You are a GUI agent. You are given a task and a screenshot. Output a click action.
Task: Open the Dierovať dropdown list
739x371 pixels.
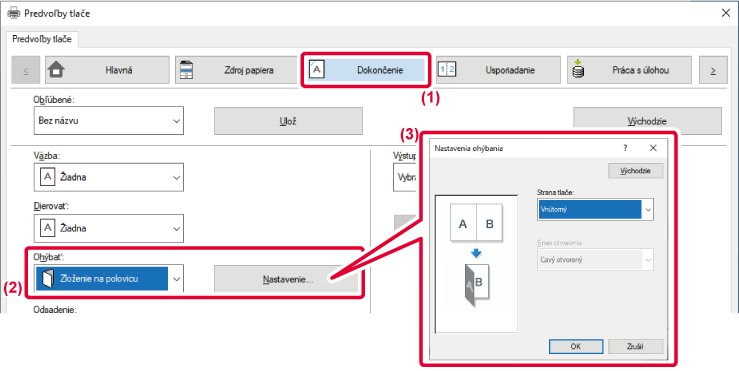108,228
